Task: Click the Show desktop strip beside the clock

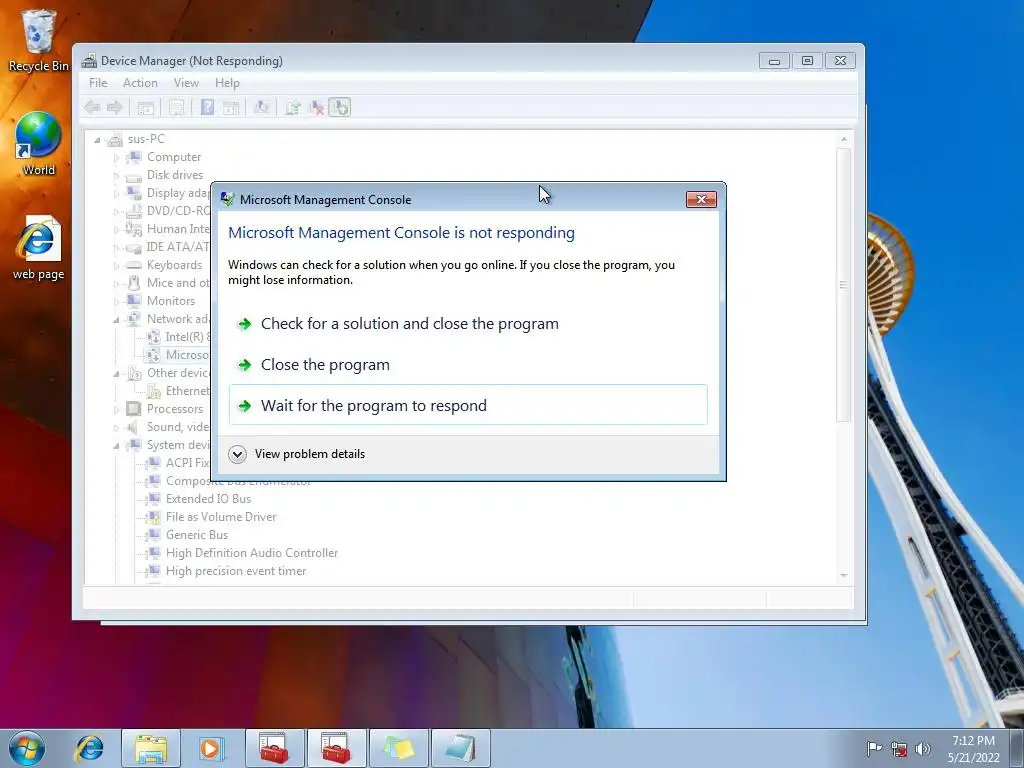Action: point(1017,748)
